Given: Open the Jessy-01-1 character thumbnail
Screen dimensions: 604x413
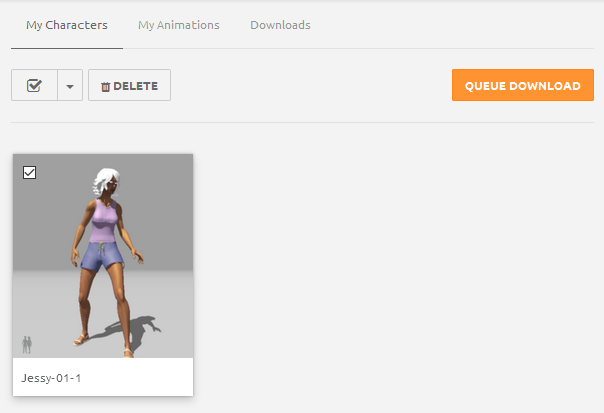Looking at the screenshot, I should coord(103,256).
